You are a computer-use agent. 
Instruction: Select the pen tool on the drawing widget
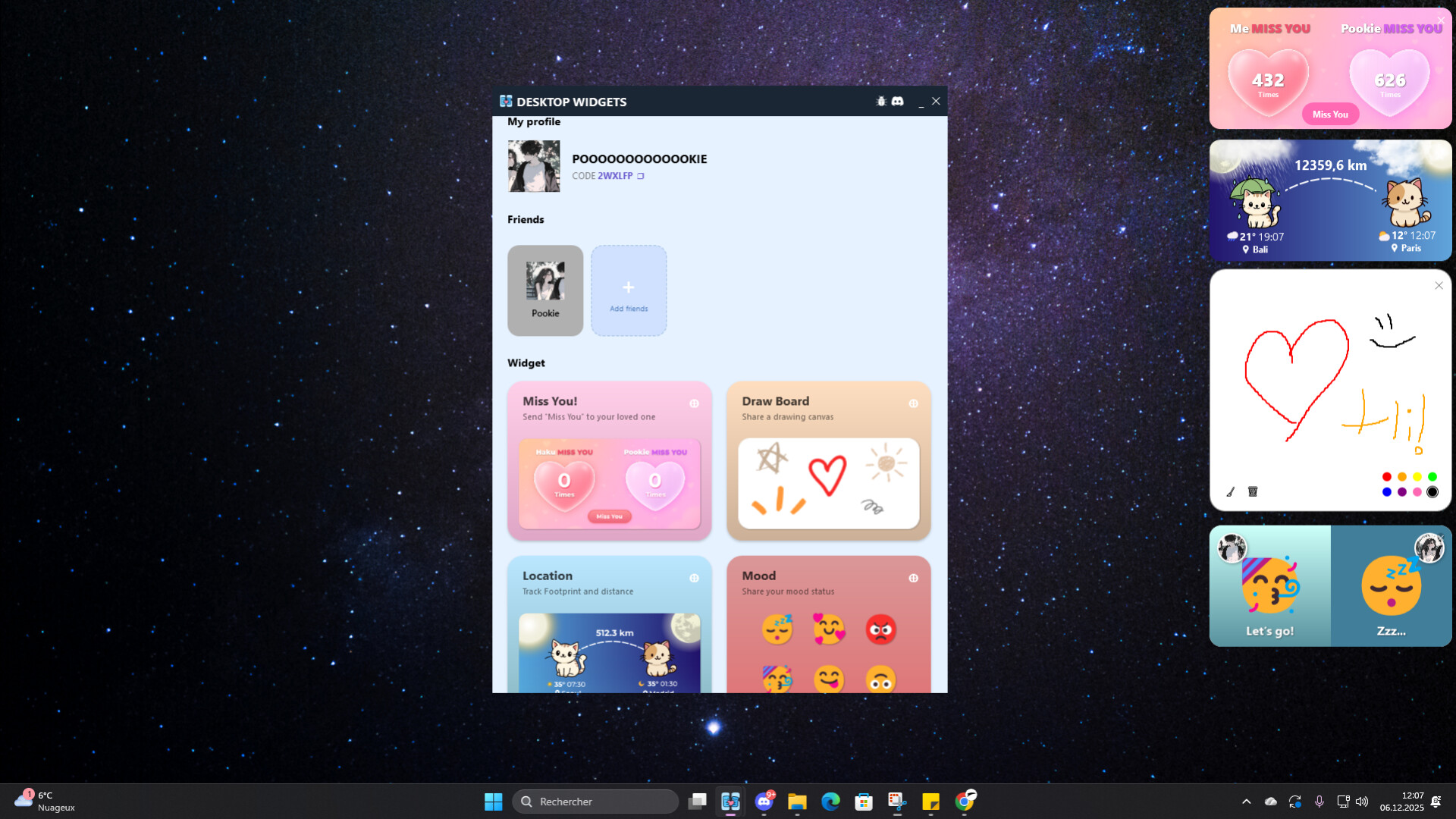[1228, 491]
